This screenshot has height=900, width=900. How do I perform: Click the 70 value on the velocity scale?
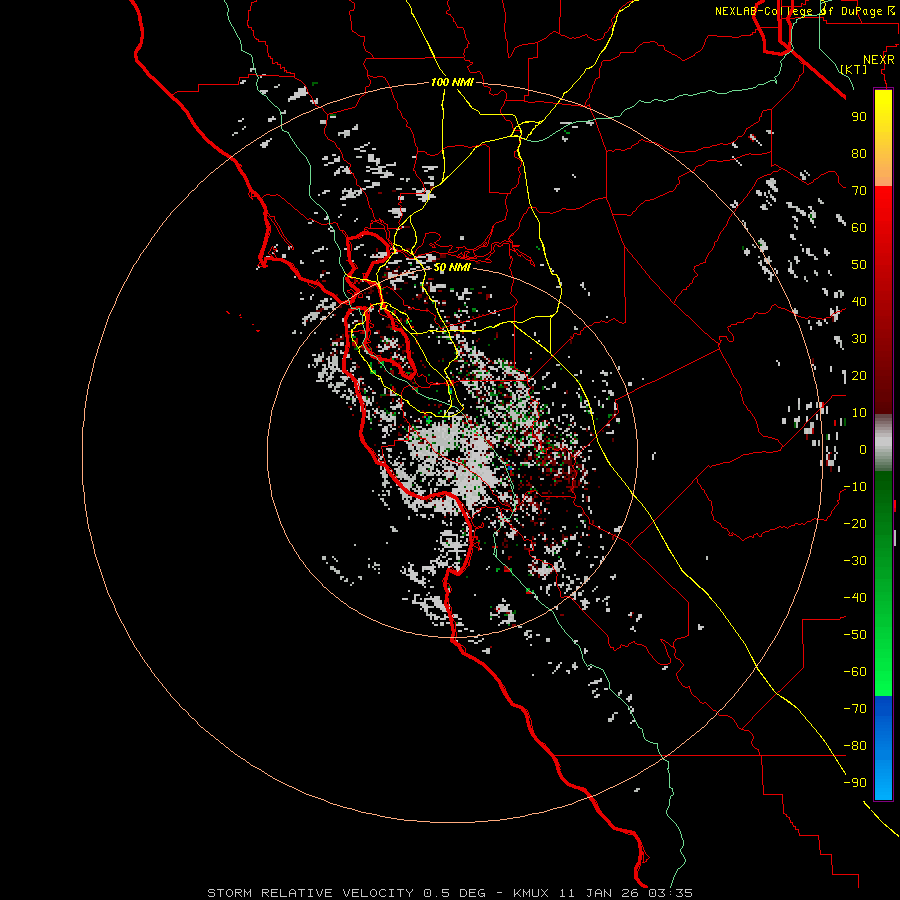click(859, 191)
